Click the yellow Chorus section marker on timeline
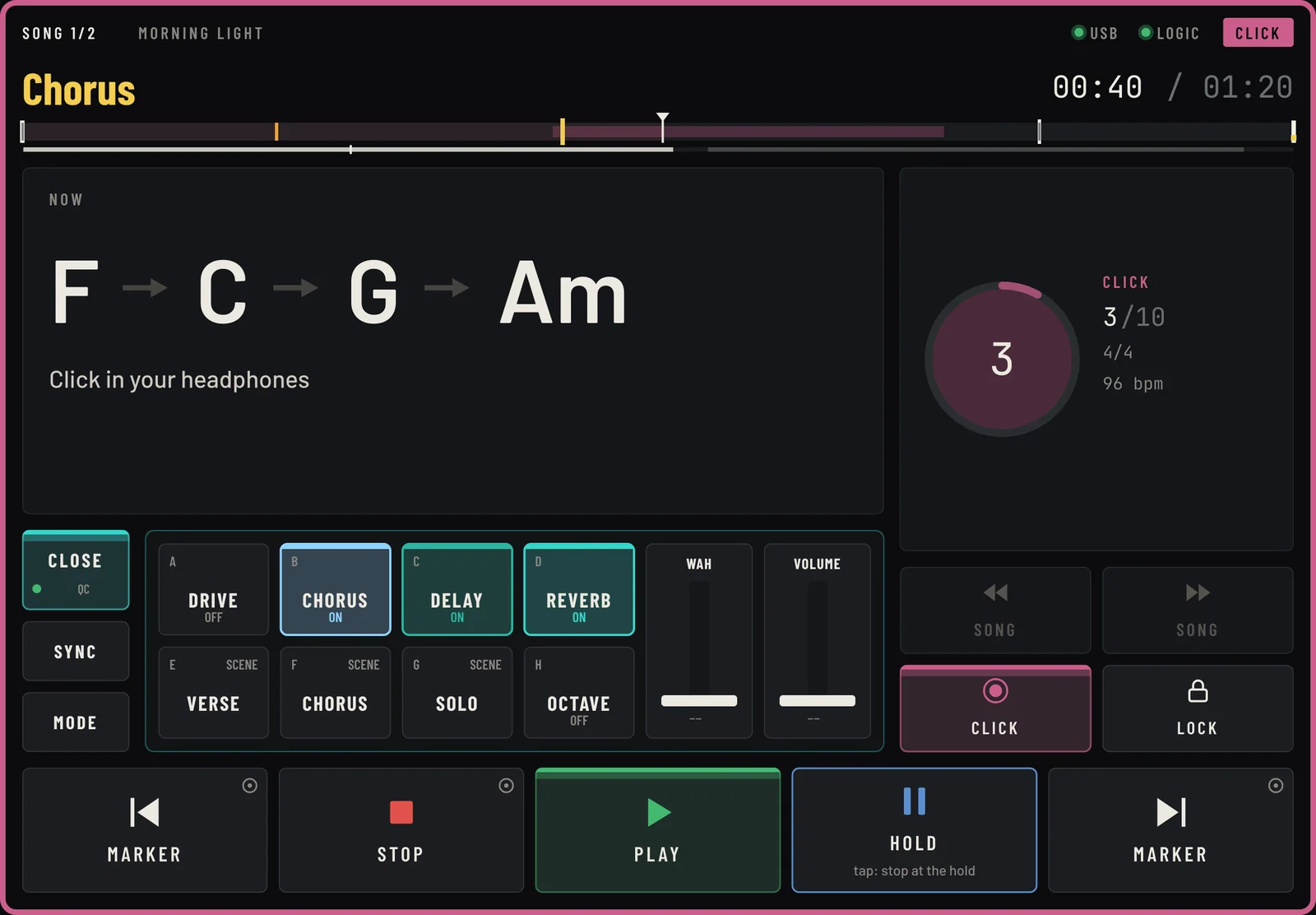Image resolution: width=1316 pixels, height=915 pixels. click(563, 132)
